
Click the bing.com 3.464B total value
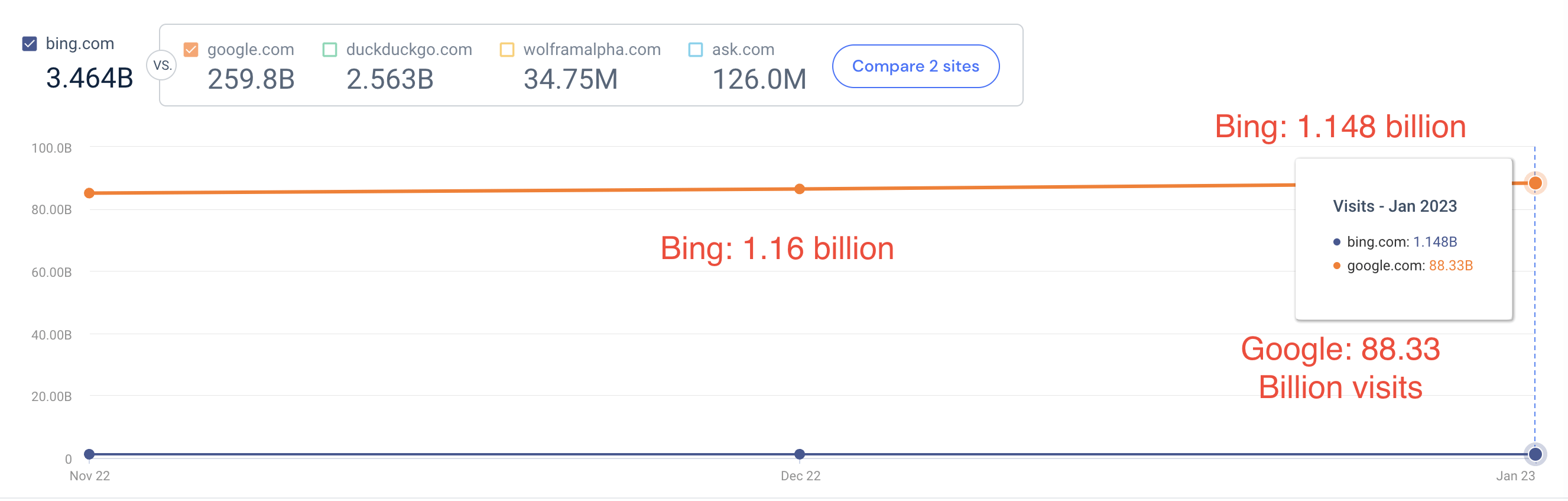(x=89, y=78)
